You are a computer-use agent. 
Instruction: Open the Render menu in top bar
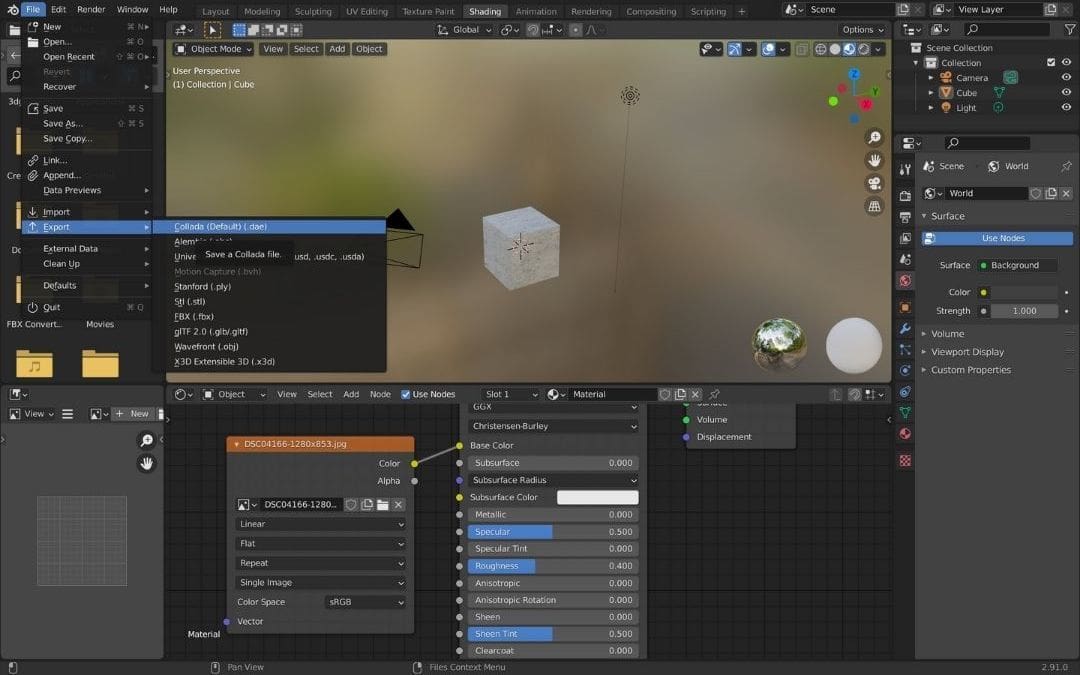click(91, 10)
